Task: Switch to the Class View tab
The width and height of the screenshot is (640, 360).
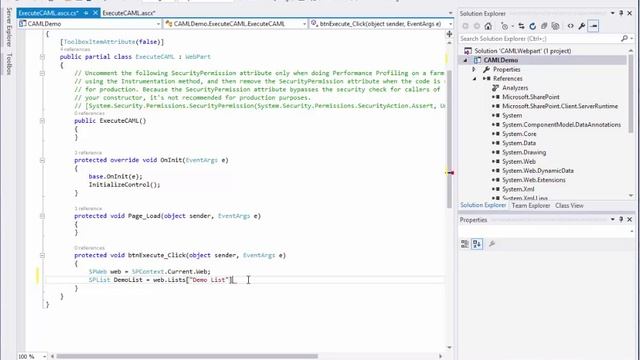Action: coord(569,206)
